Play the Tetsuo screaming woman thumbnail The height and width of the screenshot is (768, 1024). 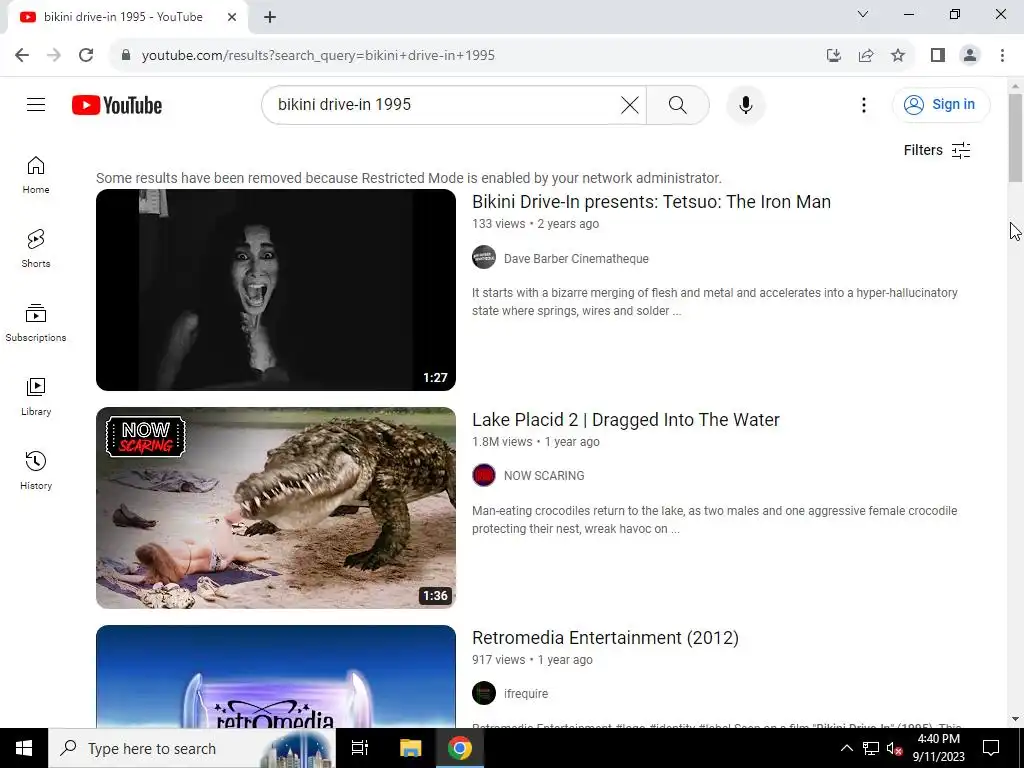pos(276,290)
